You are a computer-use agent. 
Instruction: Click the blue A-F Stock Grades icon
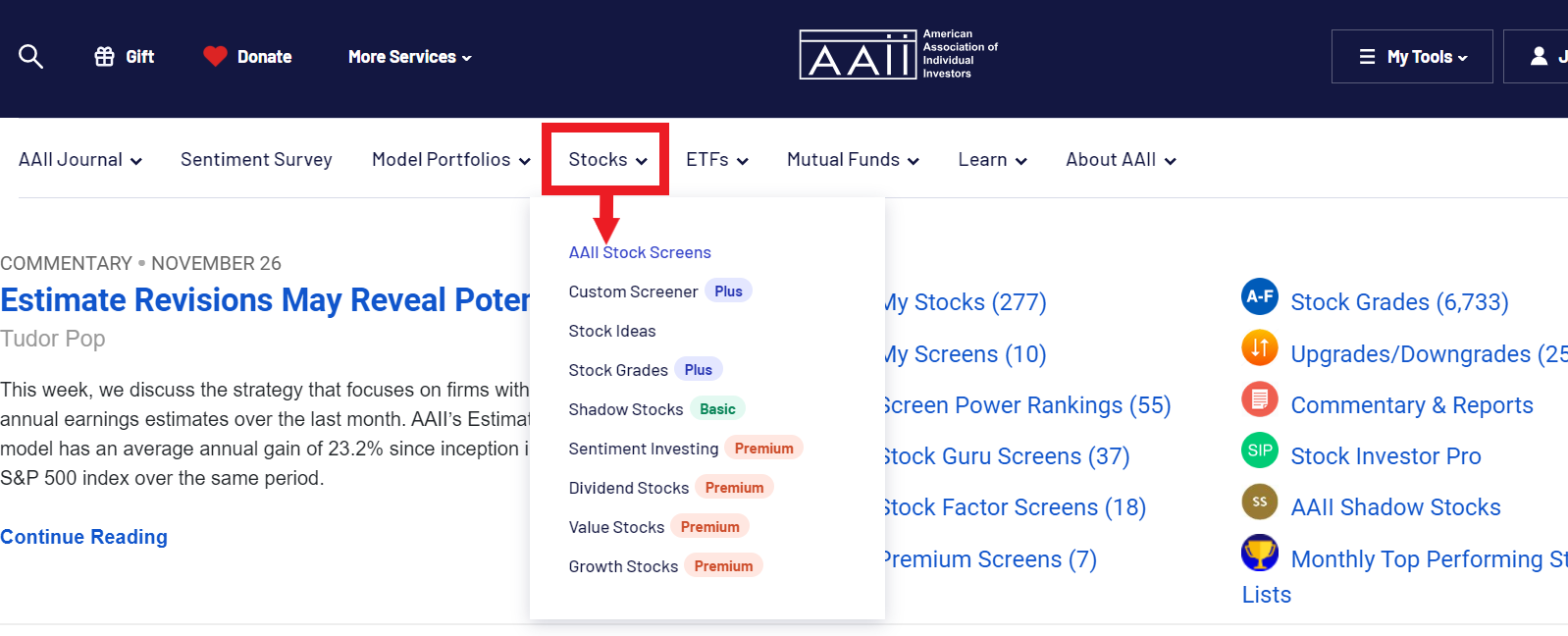tap(1260, 296)
